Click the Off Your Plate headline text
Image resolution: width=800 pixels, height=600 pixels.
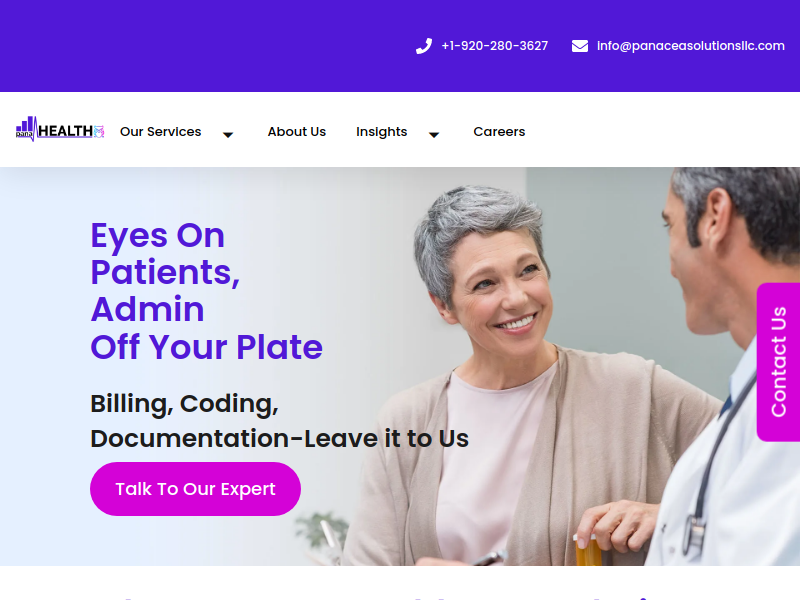pos(206,347)
